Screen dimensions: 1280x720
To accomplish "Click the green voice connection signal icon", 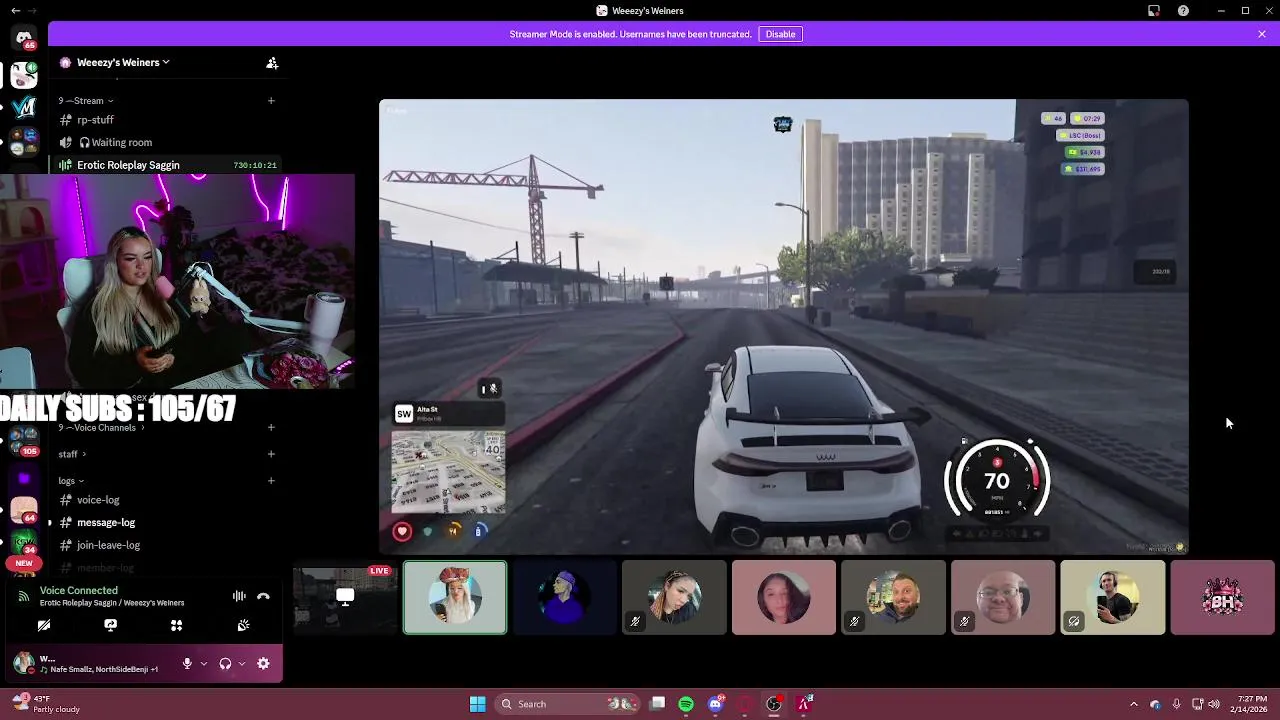I will point(24,596).
